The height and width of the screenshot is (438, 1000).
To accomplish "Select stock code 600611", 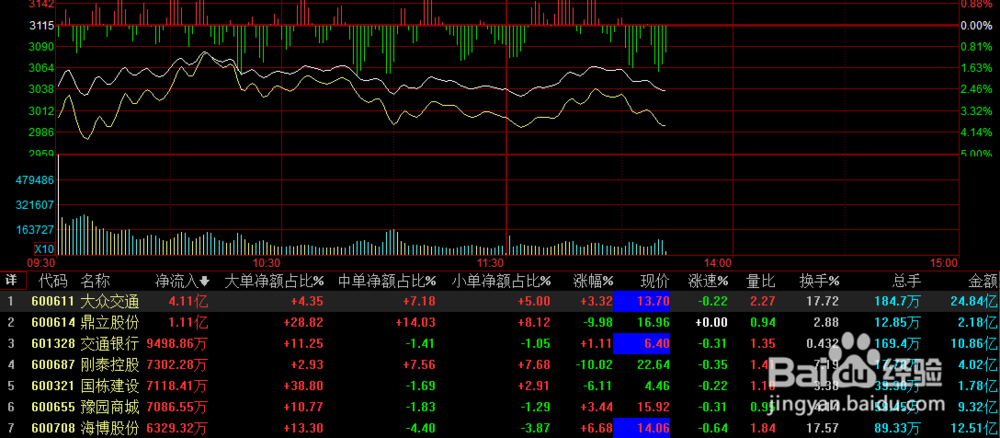I will (x=51, y=302).
